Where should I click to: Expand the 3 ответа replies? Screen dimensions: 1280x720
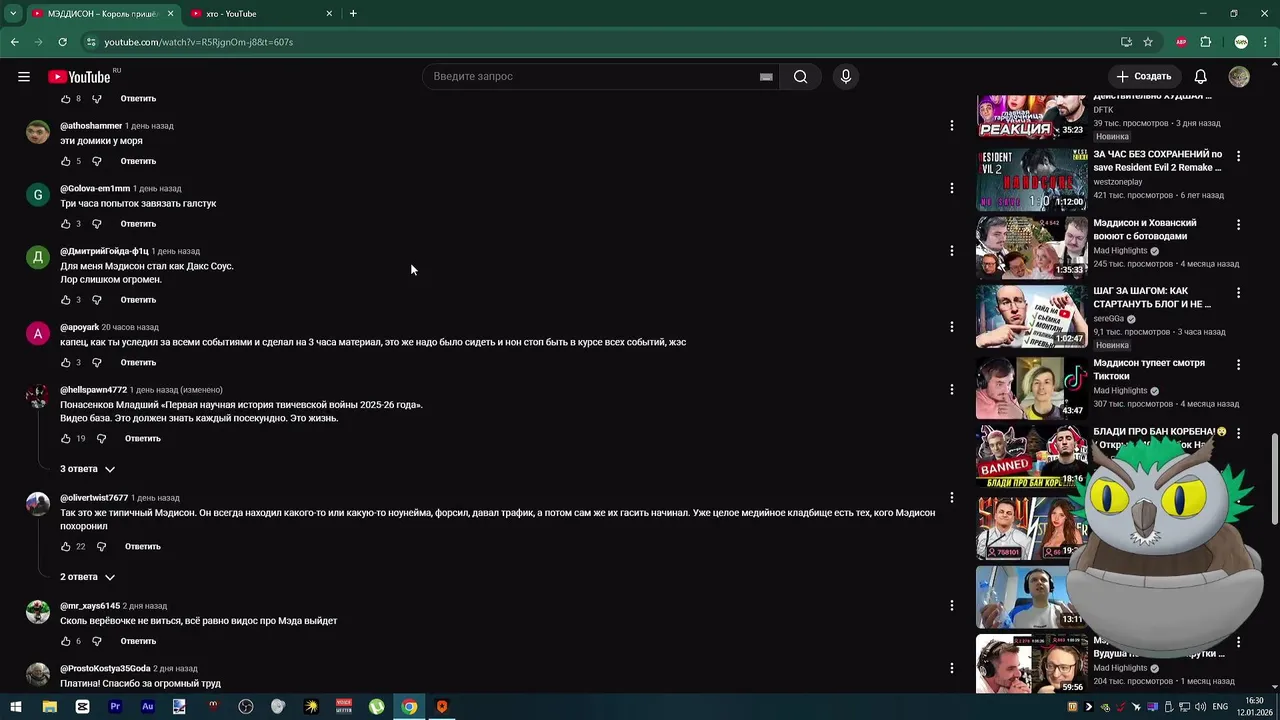pos(88,469)
